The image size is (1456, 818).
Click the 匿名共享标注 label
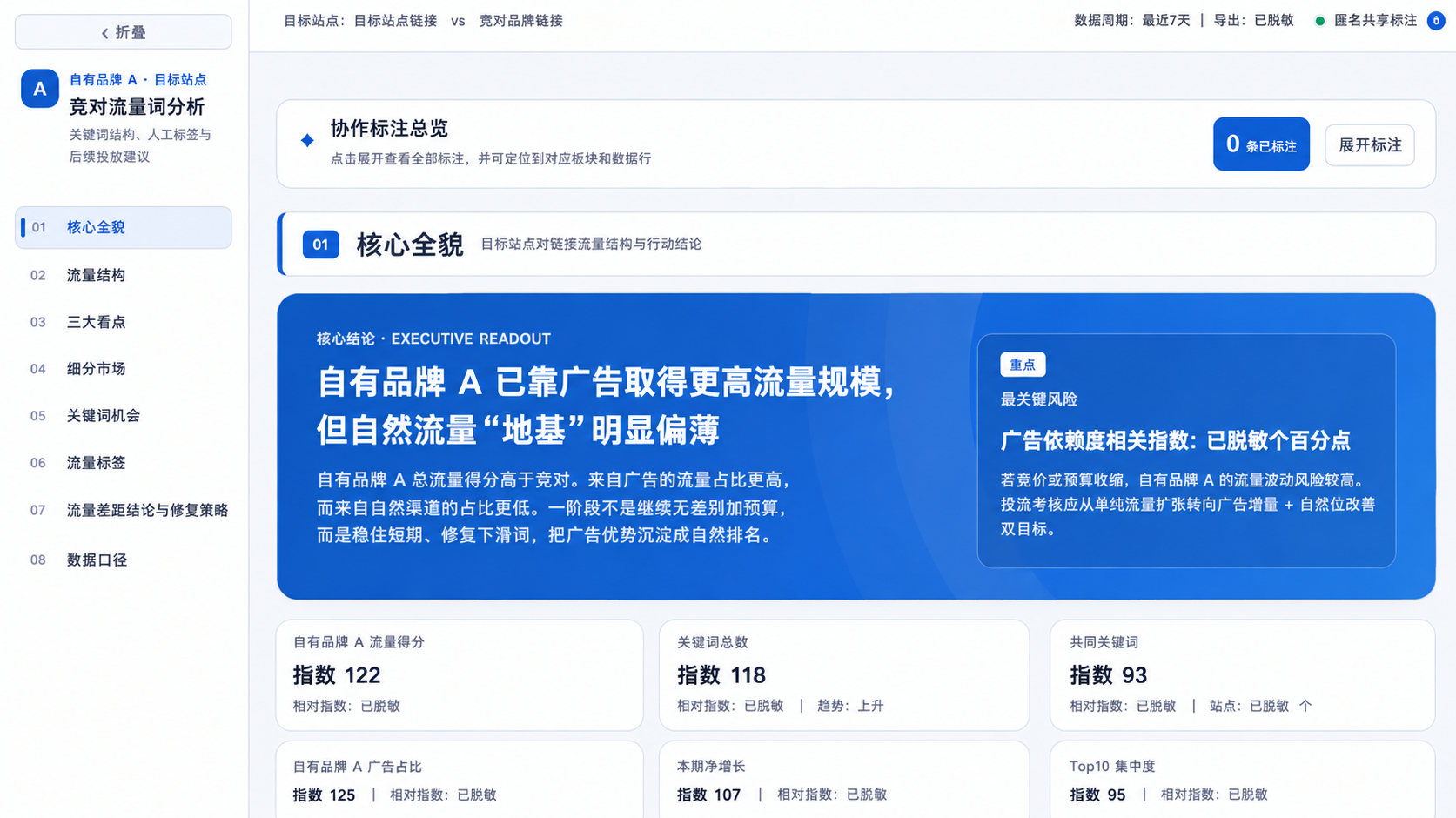click(x=1375, y=21)
